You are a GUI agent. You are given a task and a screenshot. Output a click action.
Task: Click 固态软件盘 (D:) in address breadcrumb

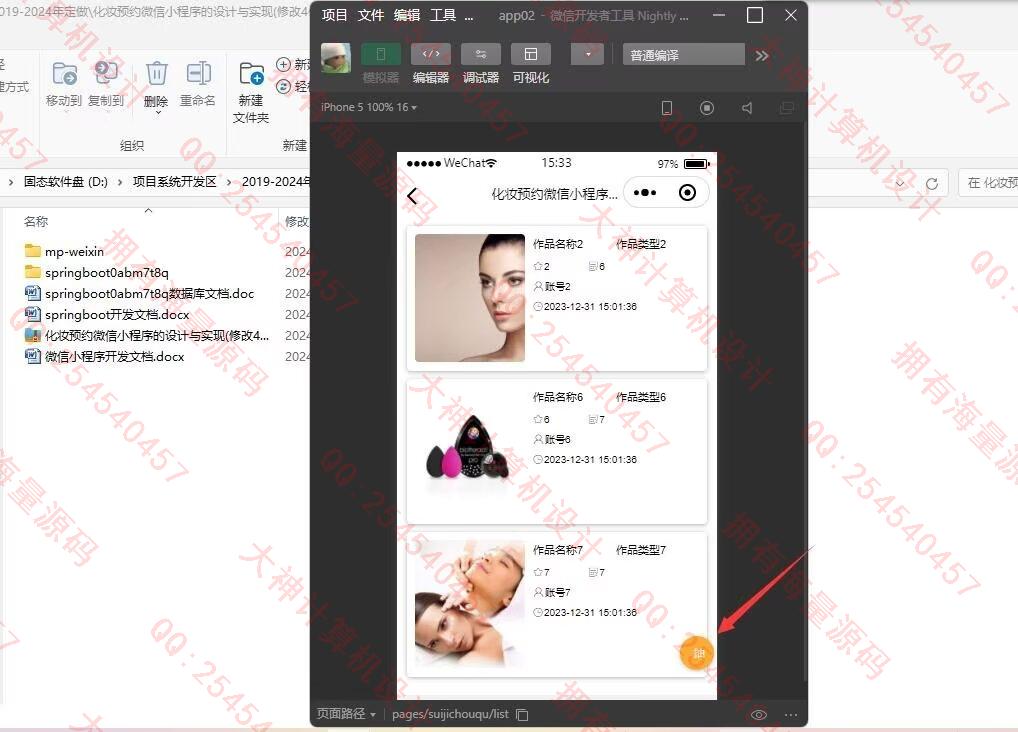pos(66,182)
